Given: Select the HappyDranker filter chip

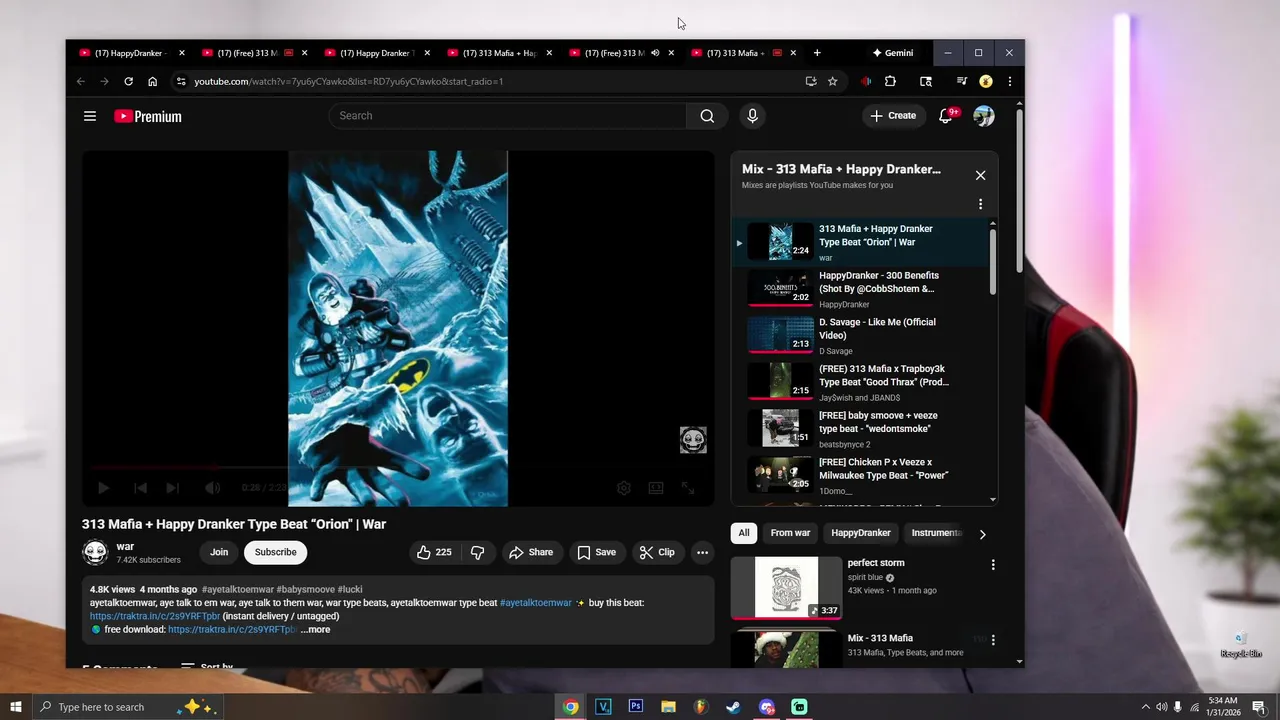Looking at the screenshot, I should pyautogui.click(x=861, y=533).
